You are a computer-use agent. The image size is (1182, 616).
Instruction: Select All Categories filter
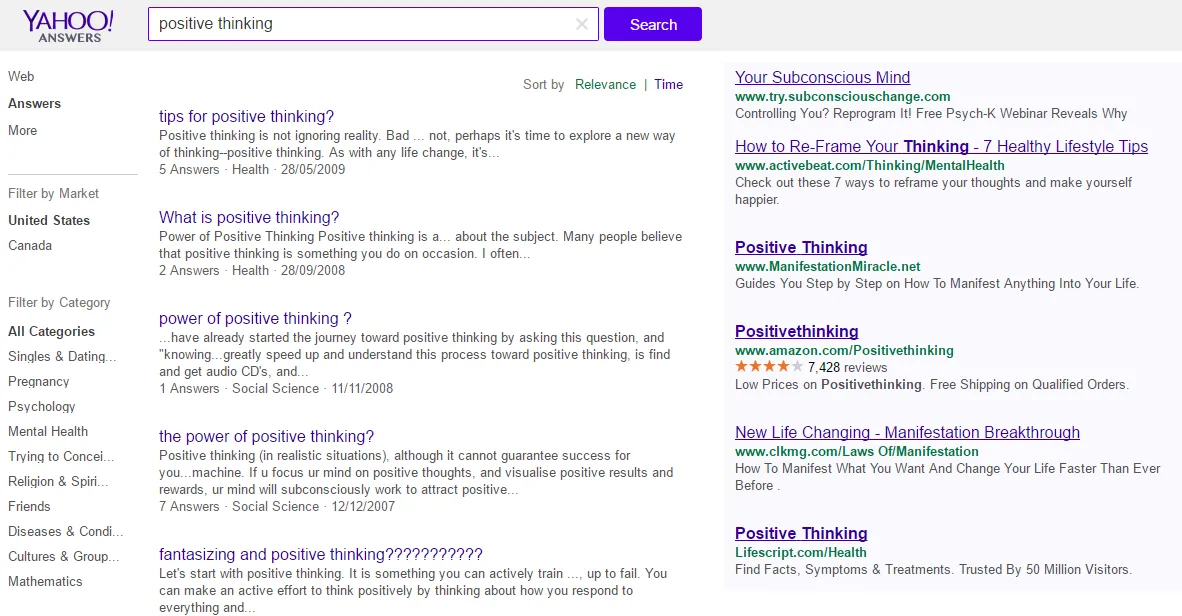point(51,331)
